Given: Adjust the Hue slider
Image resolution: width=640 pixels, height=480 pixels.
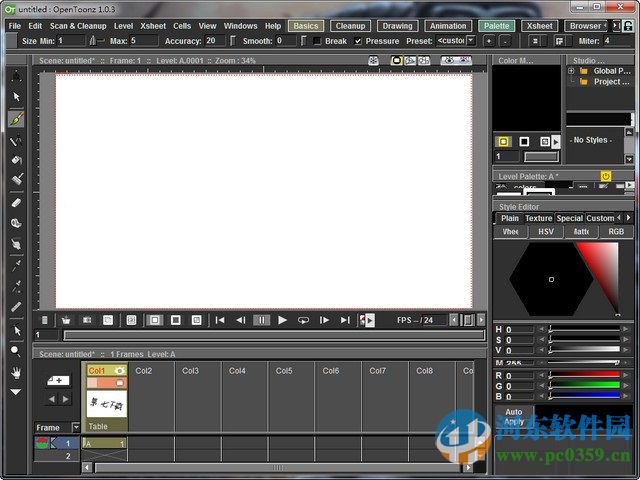Looking at the screenshot, I should (x=584, y=329).
